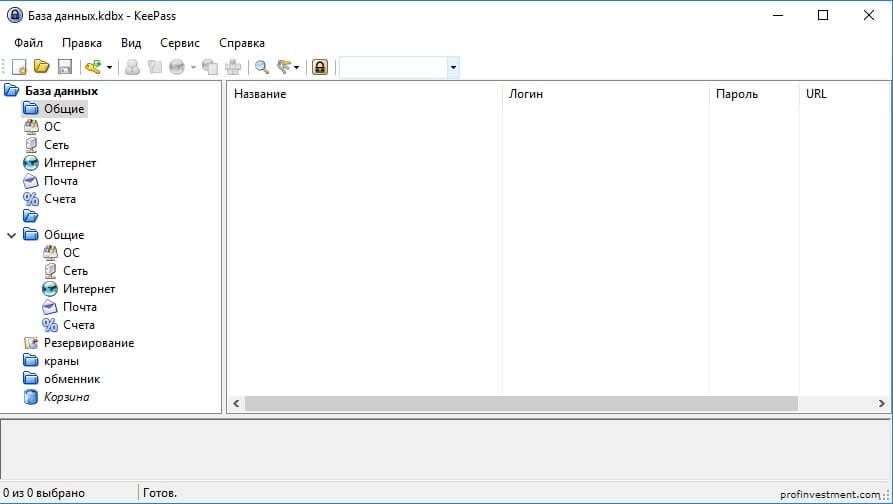
Task: Copy password toolbar icon
Action: click(x=155, y=67)
